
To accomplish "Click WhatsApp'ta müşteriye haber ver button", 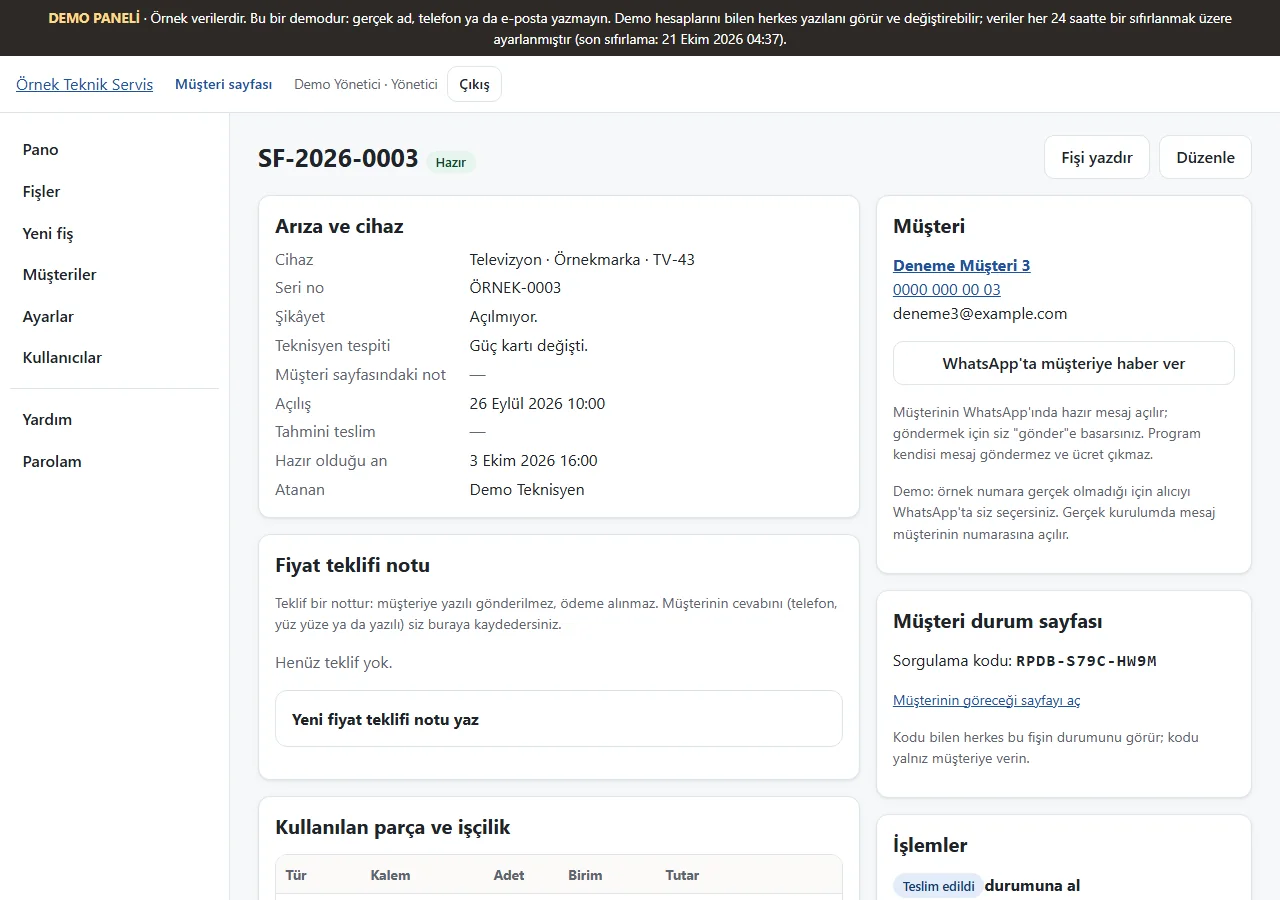I will pos(1064,363).
